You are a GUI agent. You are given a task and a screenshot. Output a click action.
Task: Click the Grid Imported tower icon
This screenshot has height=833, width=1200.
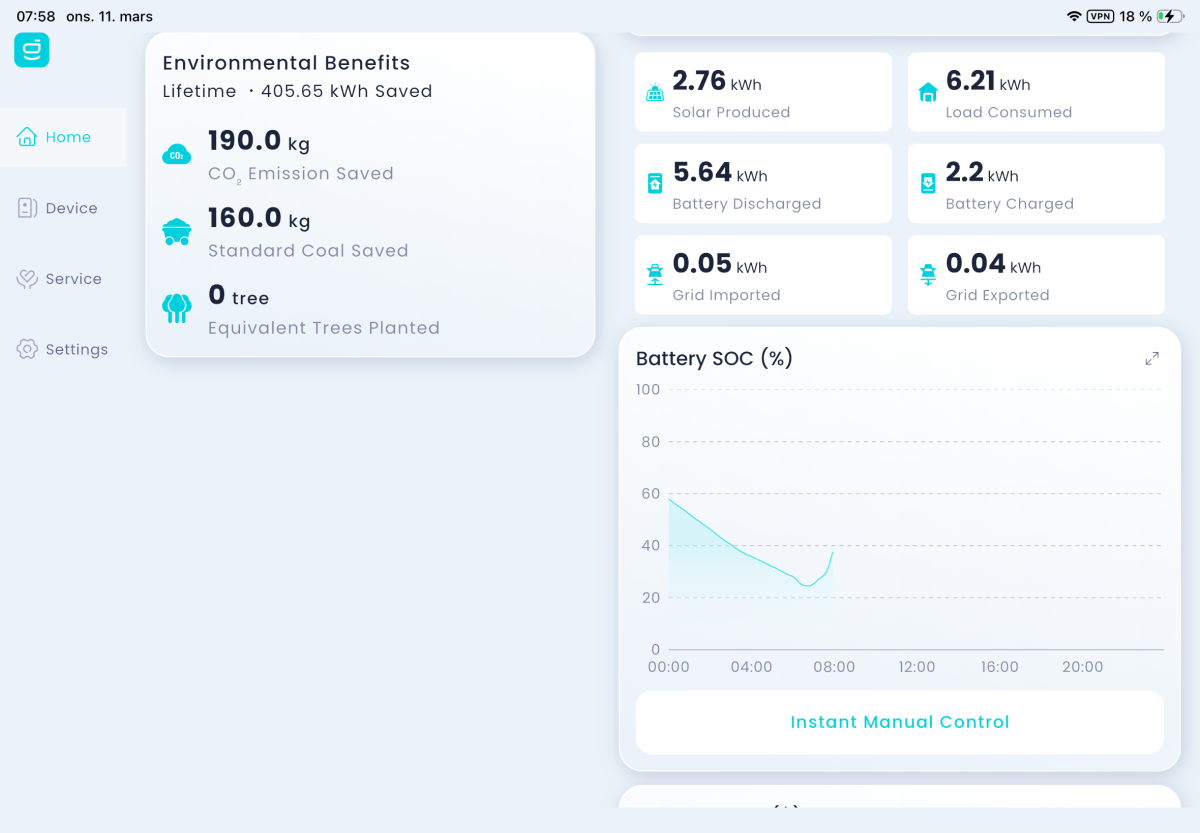[x=655, y=275]
